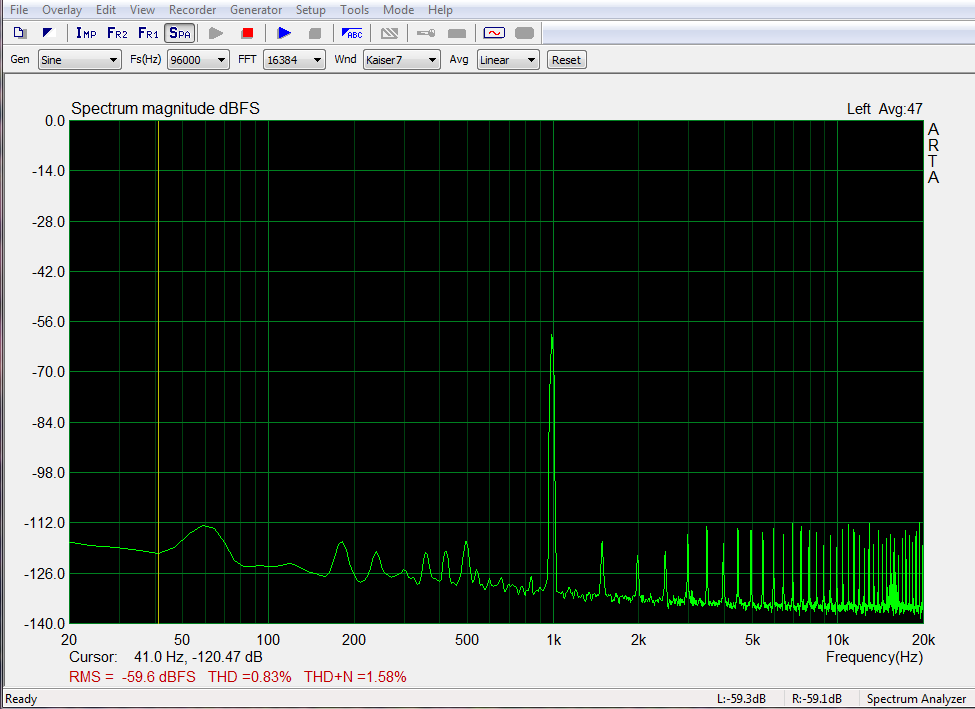Click the gray generator stop square
Screen dimensions: 975x709
tap(315, 33)
